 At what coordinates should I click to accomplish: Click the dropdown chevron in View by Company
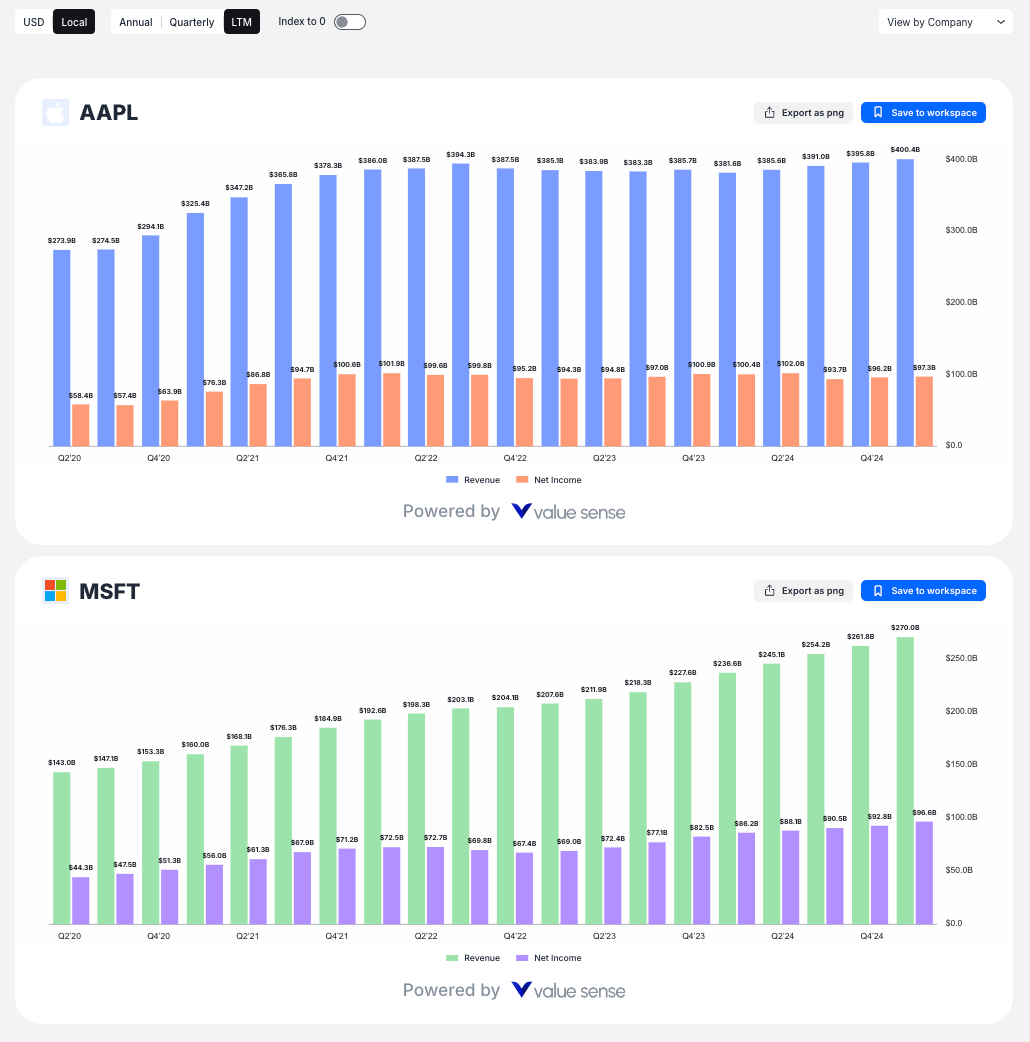point(1001,22)
